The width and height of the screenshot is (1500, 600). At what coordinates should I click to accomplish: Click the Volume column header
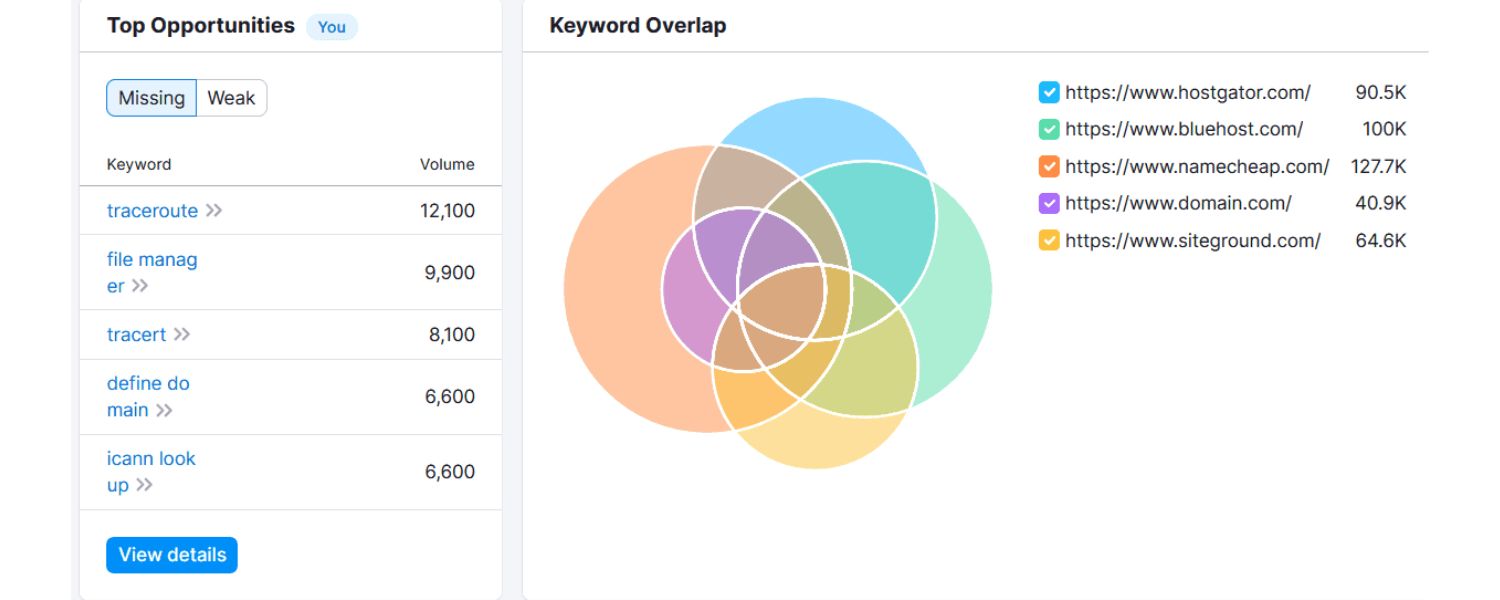[445, 164]
